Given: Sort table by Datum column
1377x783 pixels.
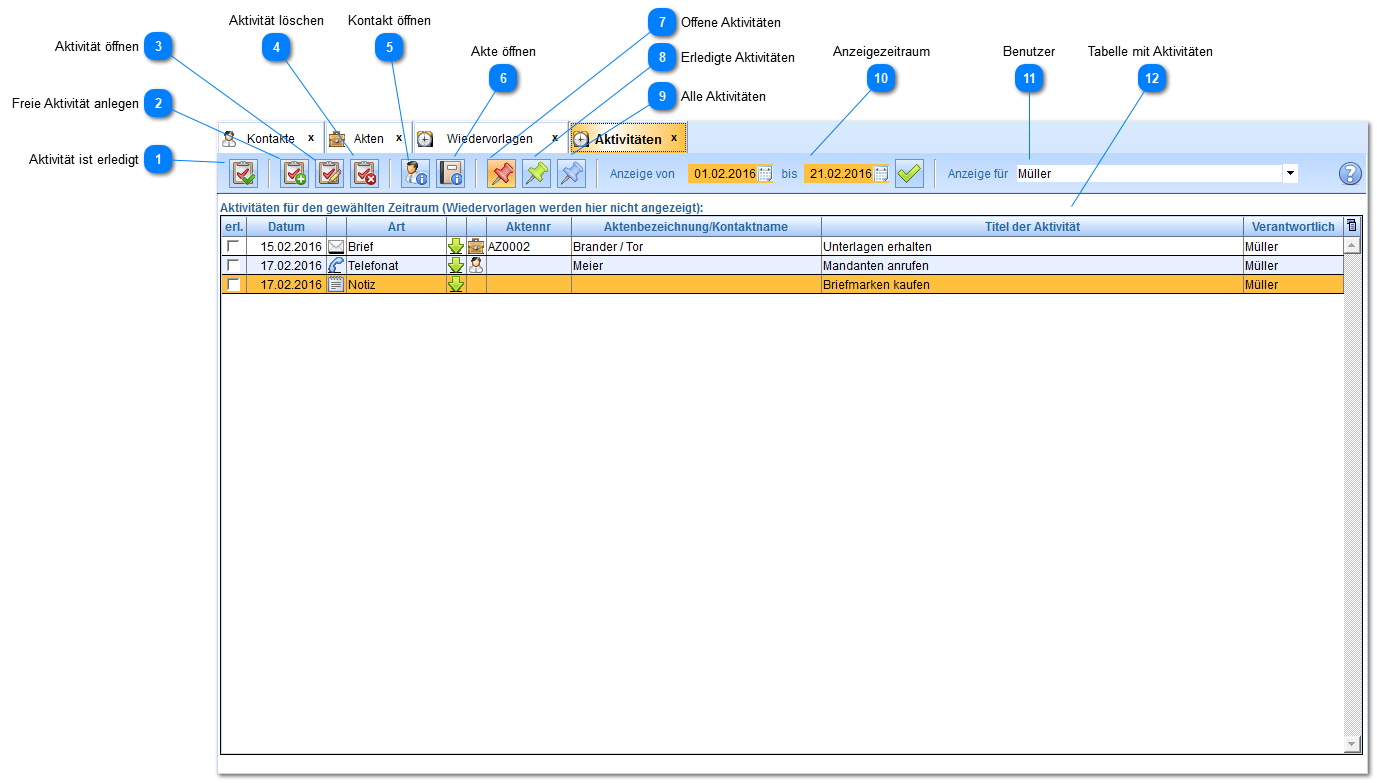Looking at the screenshot, I should pos(286,227).
